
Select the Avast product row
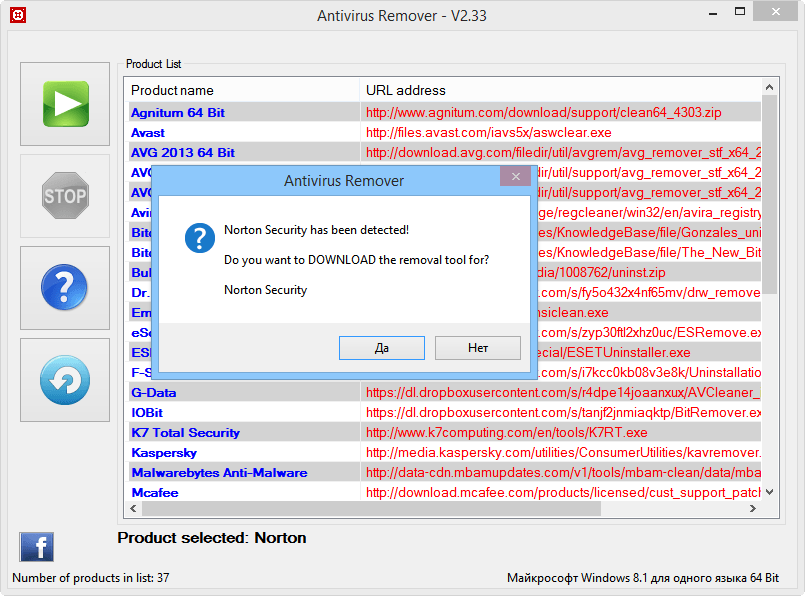(148, 133)
